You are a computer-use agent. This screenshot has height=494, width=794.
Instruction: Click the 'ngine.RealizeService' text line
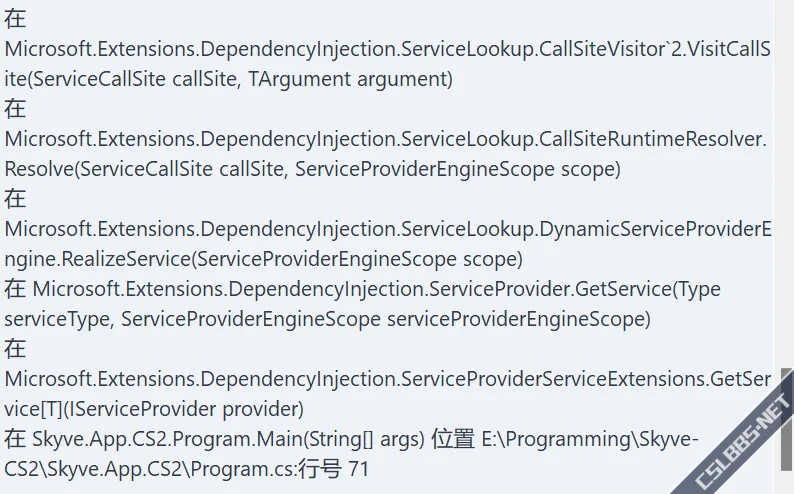[x=263, y=259]
